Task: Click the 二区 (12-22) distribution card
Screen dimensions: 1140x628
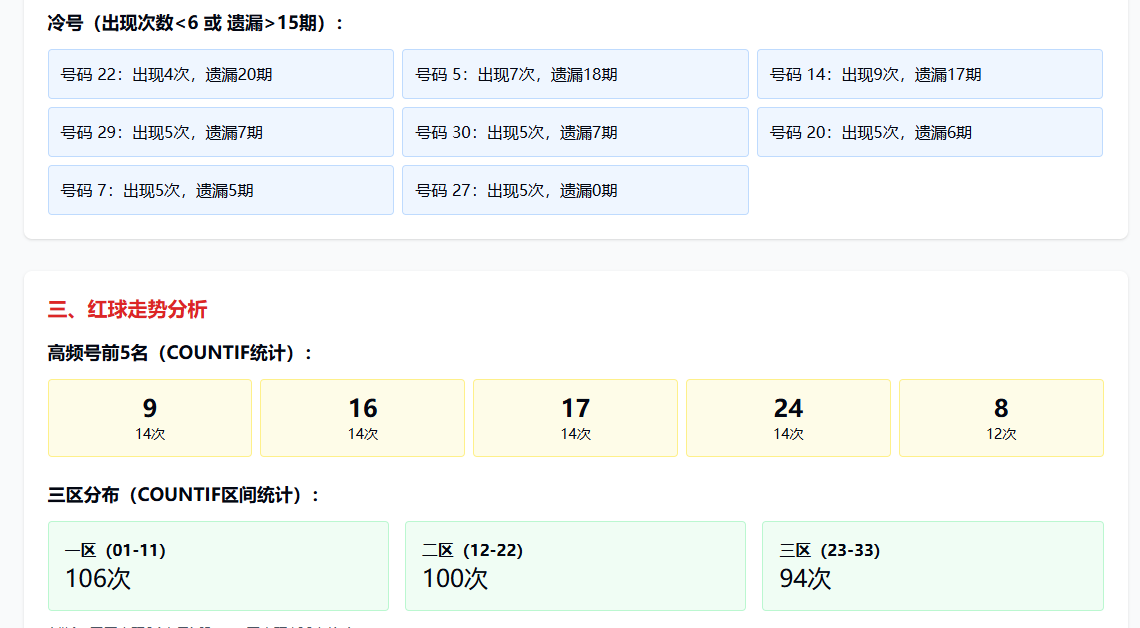Action: click(575, 565)
